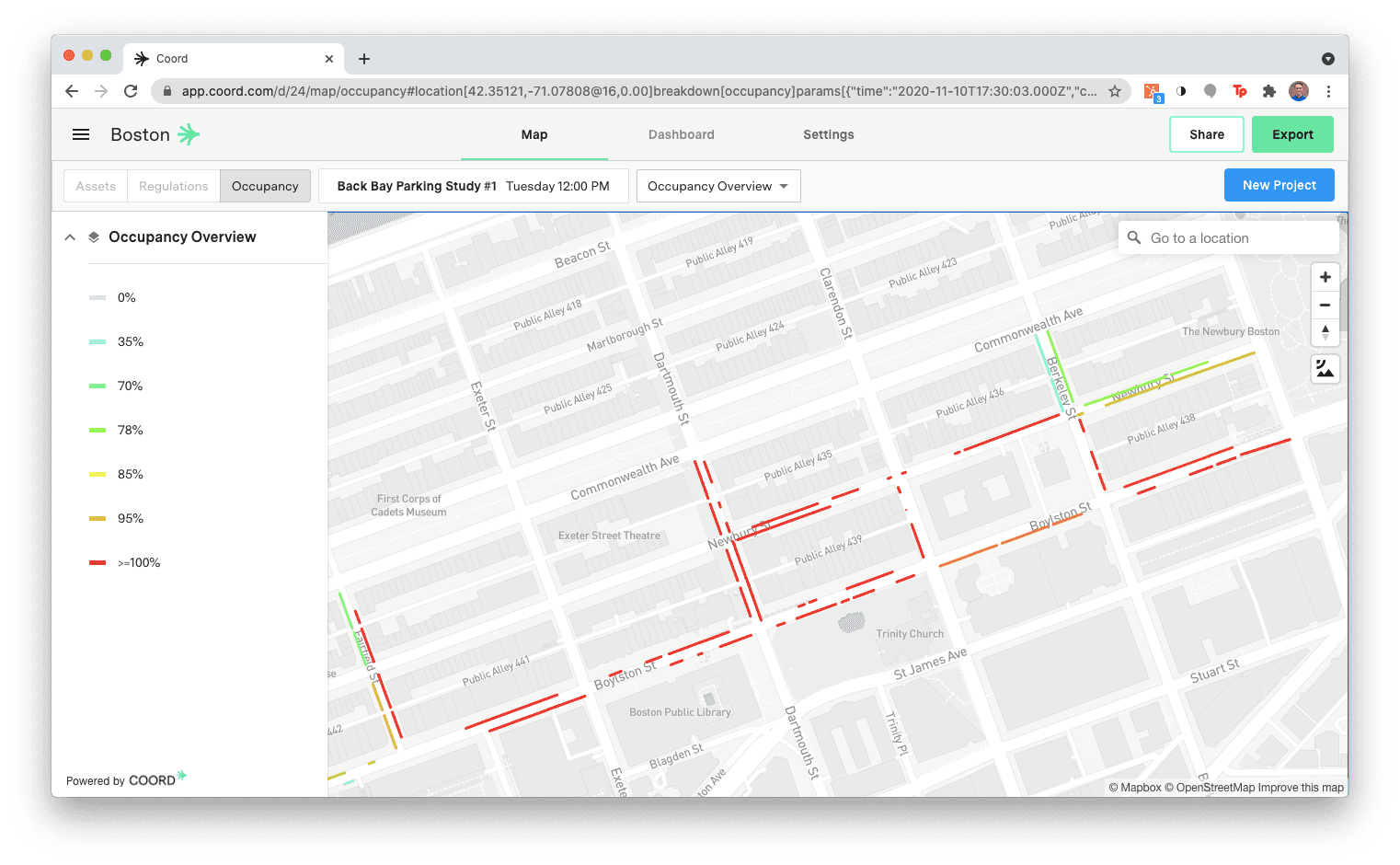
Task: Click the browser address bar URL
Action: pos(638,91)
